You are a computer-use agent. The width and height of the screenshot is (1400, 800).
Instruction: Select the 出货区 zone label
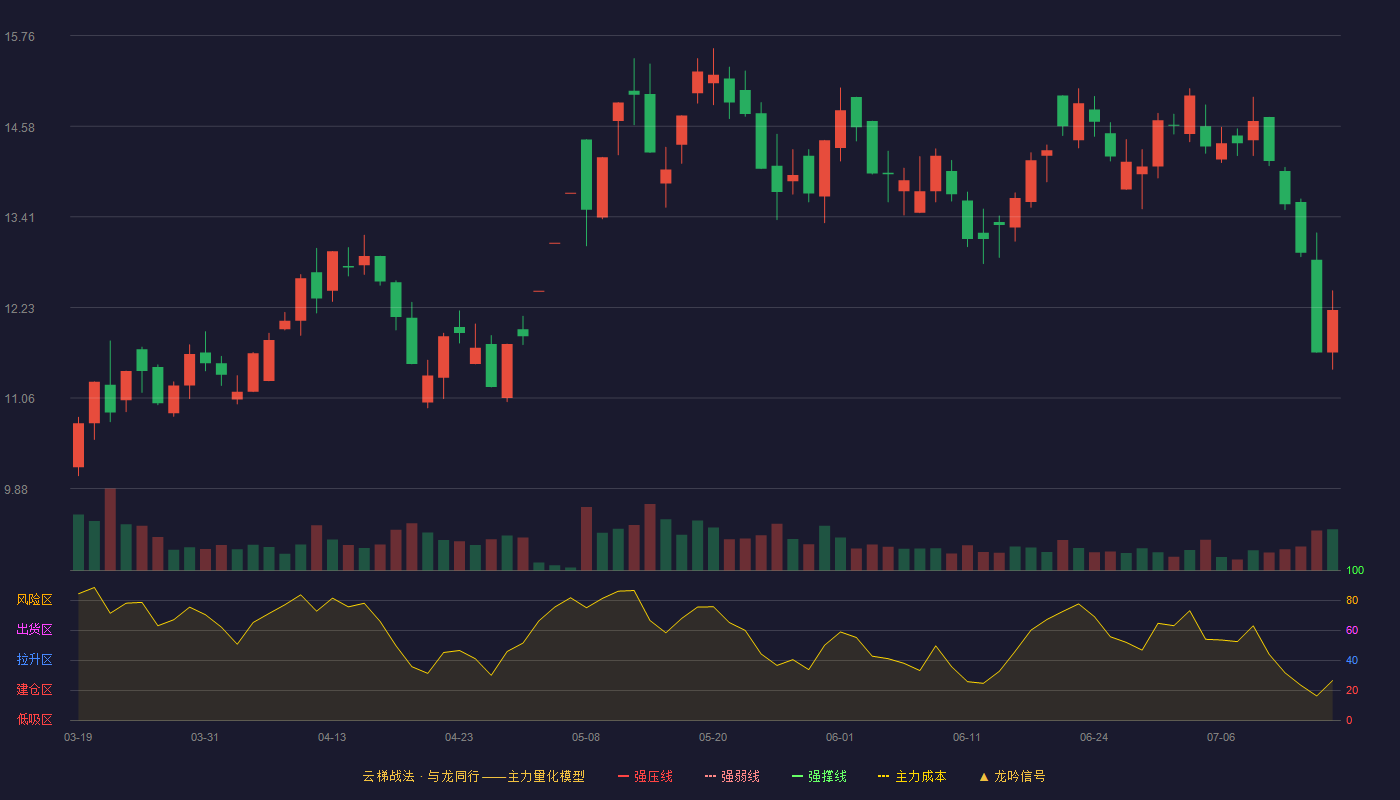coord(34,630)
